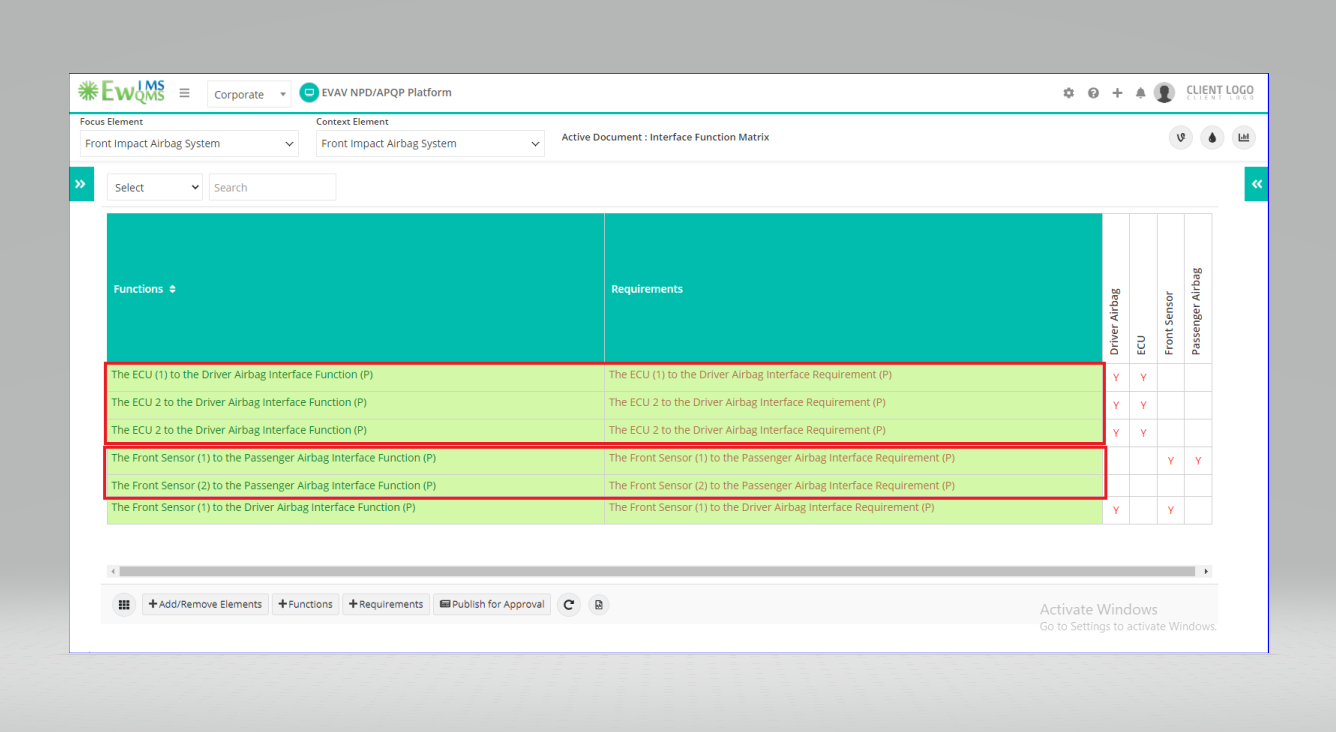Select Front Sensor (1) to Passenger Airbag Interface Requirement
Screen dimensions: 1336x732
coord(782,458)
